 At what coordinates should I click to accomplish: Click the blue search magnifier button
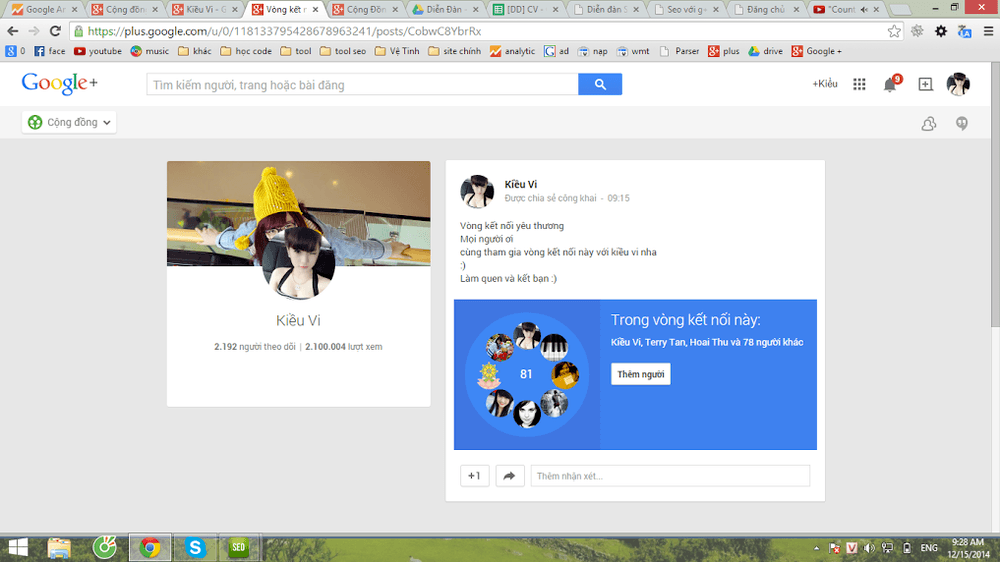click(x=599, y=84)
